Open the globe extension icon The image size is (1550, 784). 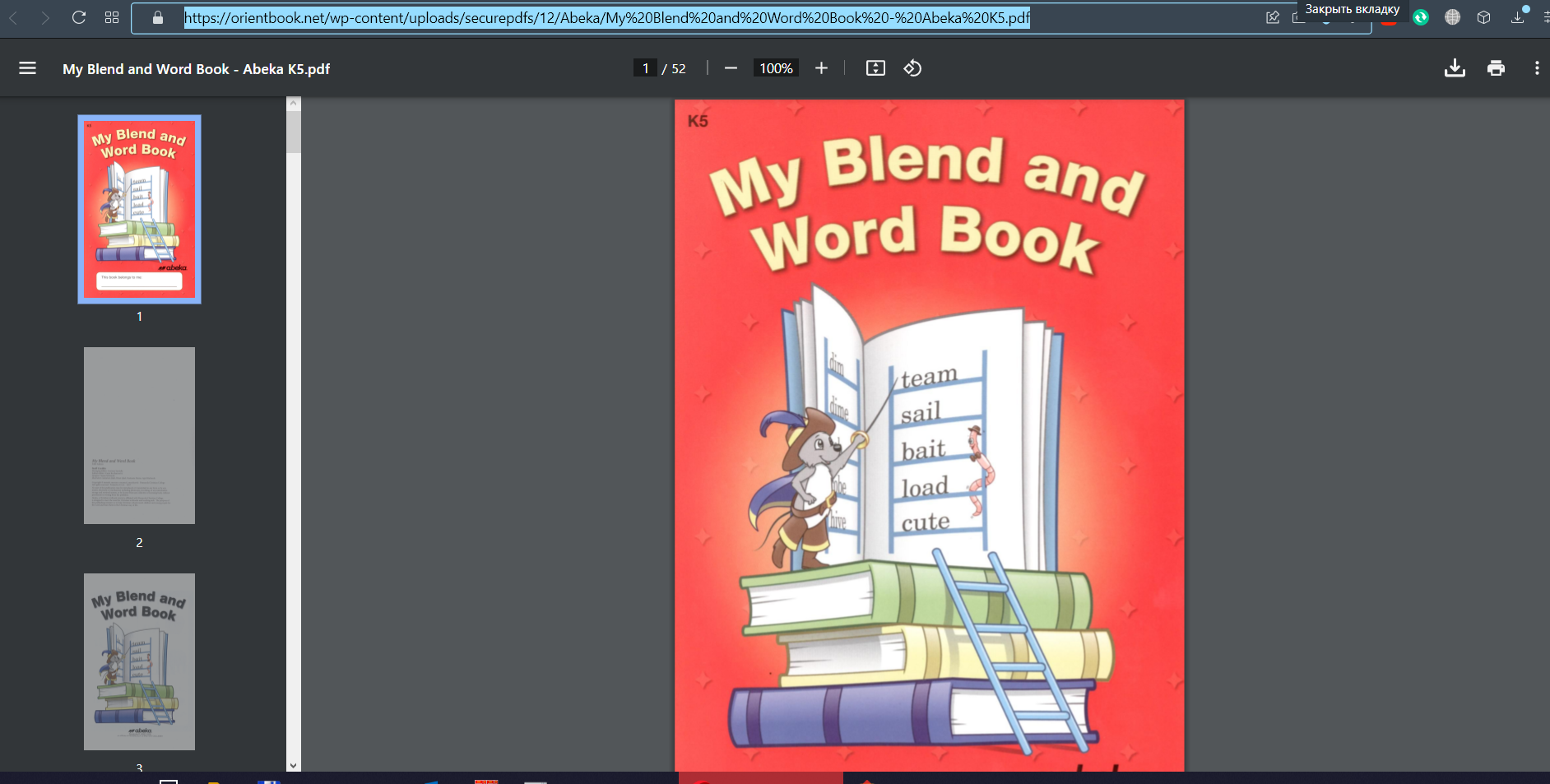pyautogui.click(x=1452, y=17)
